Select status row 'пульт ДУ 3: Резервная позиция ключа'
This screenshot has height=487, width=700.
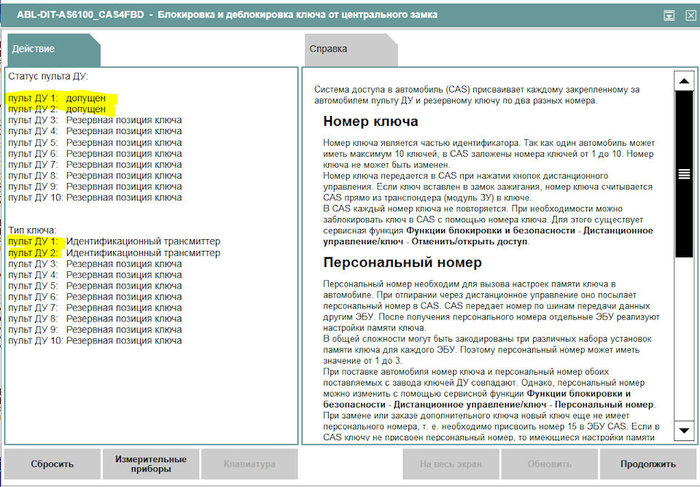tap(95, 120)
